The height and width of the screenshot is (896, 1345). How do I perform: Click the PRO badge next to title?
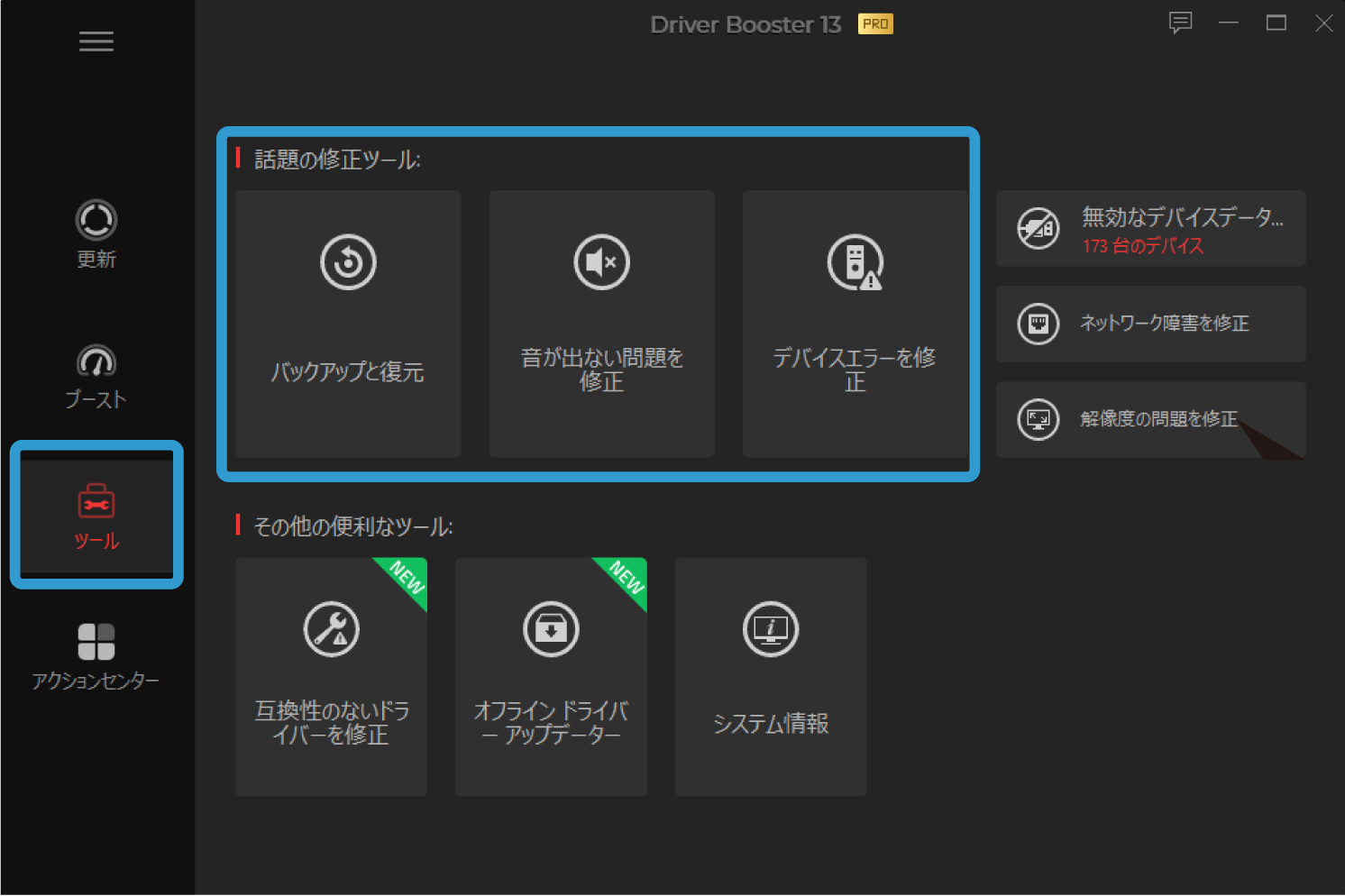coord(874,24)
